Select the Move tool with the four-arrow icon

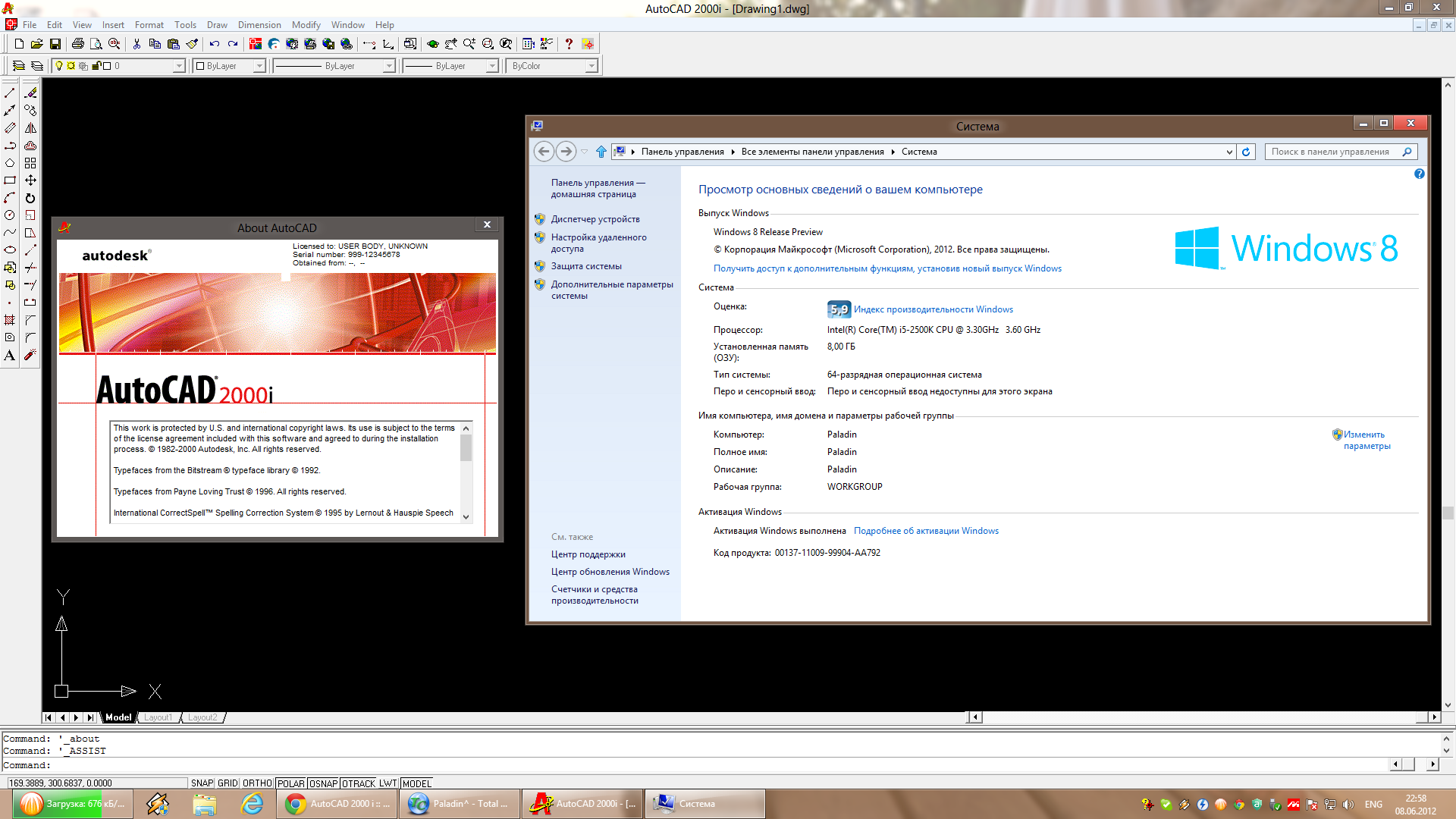(30, 180)
